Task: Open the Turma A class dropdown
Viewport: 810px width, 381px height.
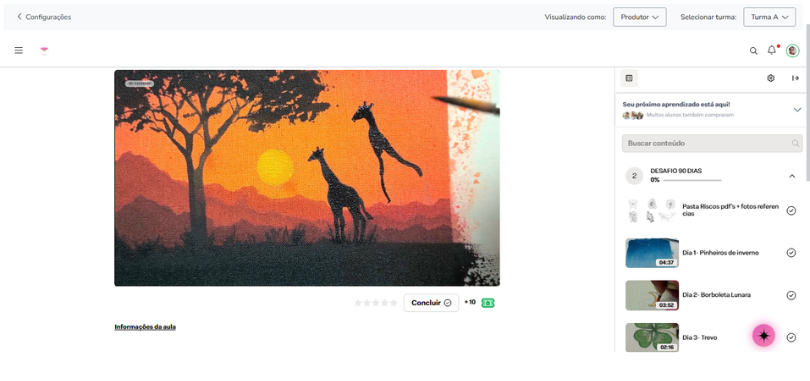Action: pos(769,17)
